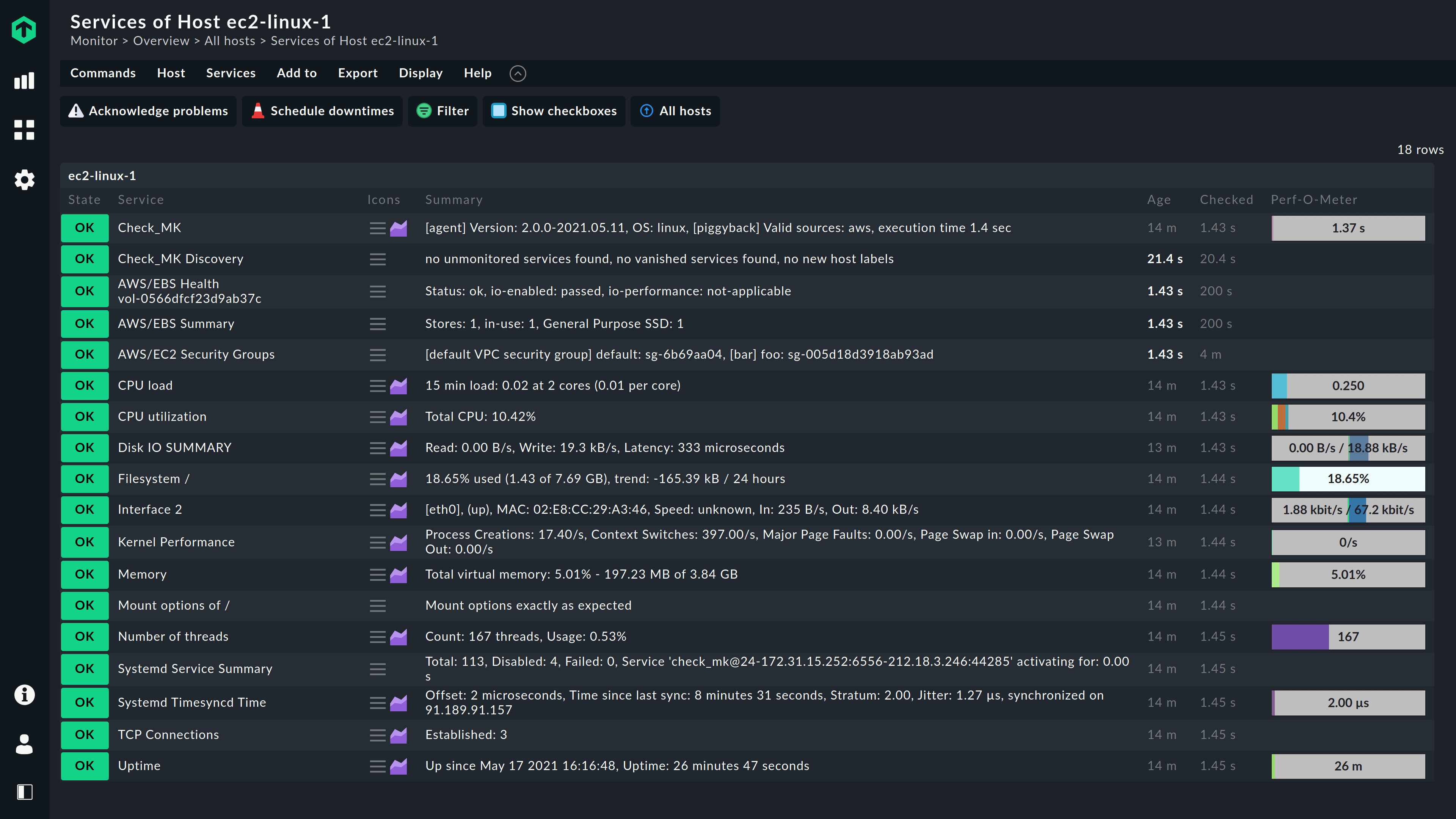Viewport: 1456px width, 819px height.
Task: Open action menu for Systemd Service Summary
Action: 378,669
